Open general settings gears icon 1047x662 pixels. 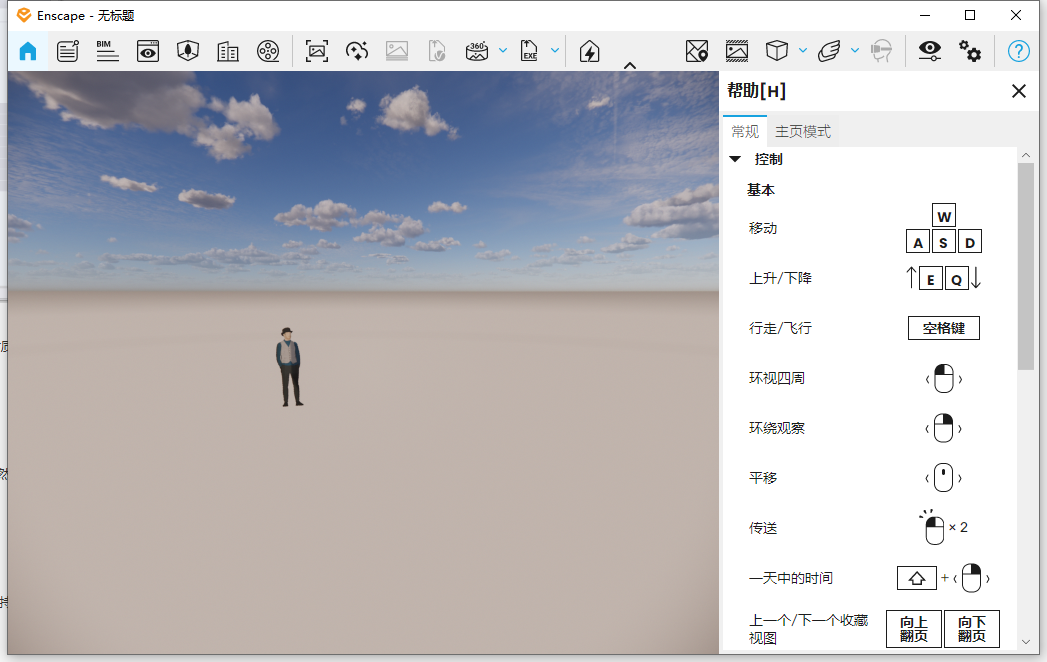pos(970,51)
